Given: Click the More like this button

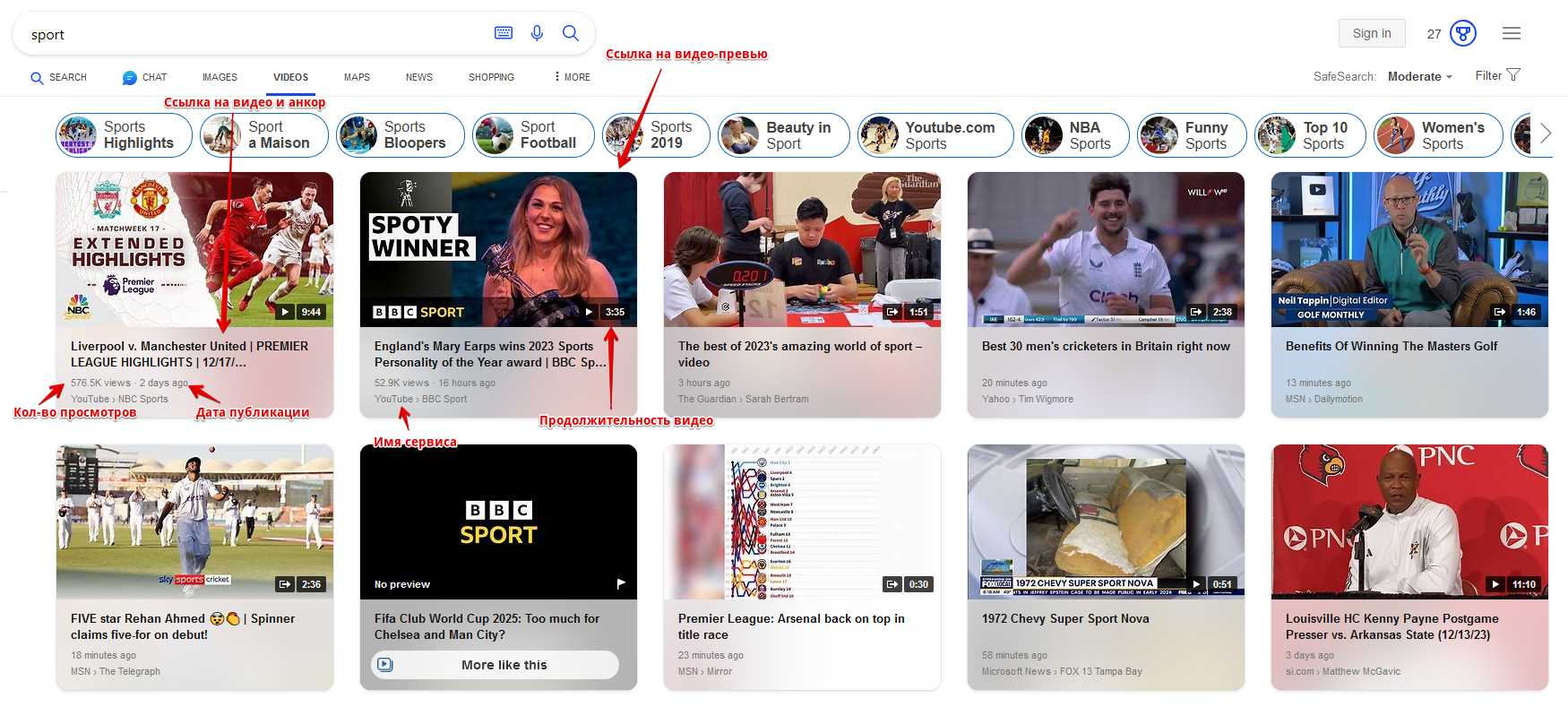Looking at the screenshot, I should tap(495, 665).
